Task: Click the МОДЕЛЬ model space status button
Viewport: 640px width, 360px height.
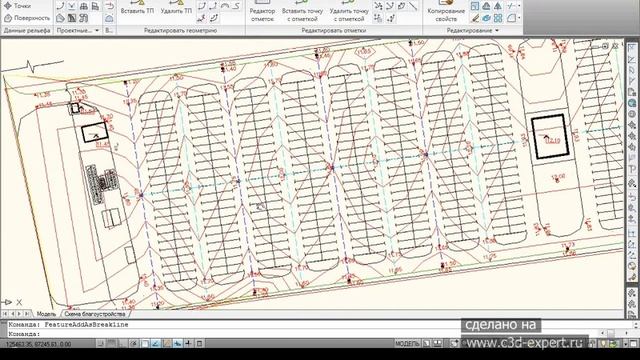Action: click(x=407, y=344)
